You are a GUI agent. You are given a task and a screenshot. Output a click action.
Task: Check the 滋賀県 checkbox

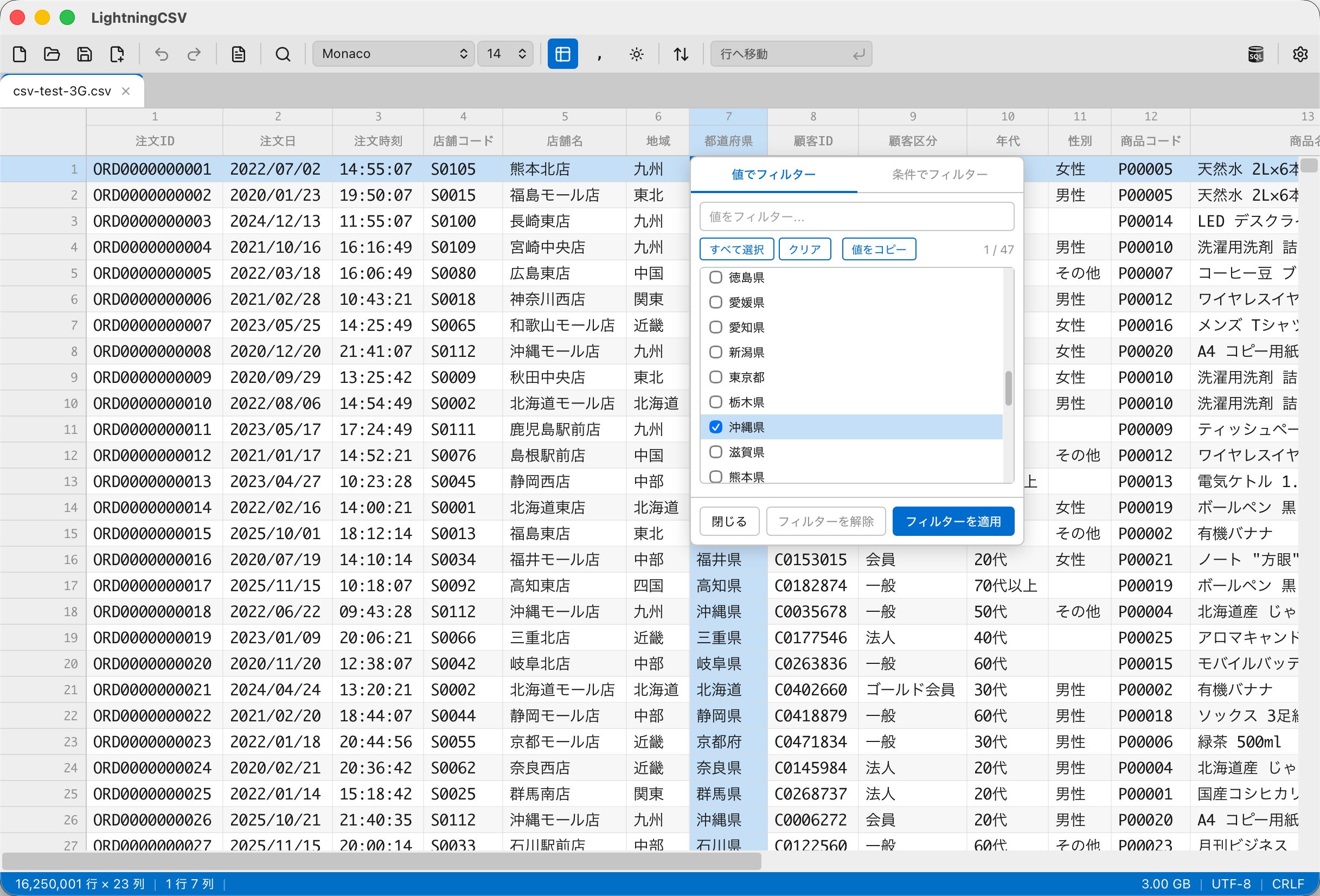(x=716, y=452)
